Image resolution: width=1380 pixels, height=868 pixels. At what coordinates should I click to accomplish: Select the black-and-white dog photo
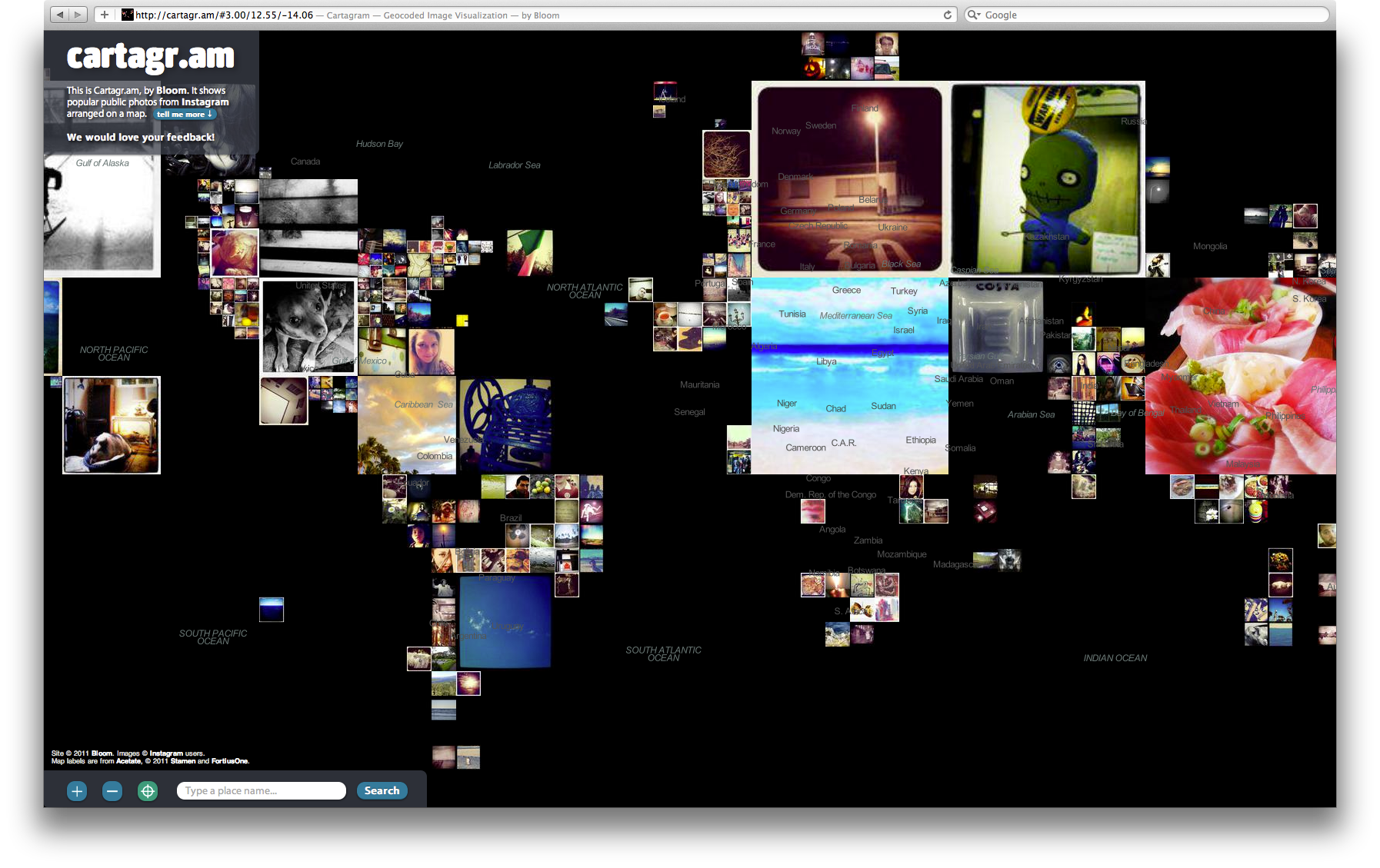(308, 327)
